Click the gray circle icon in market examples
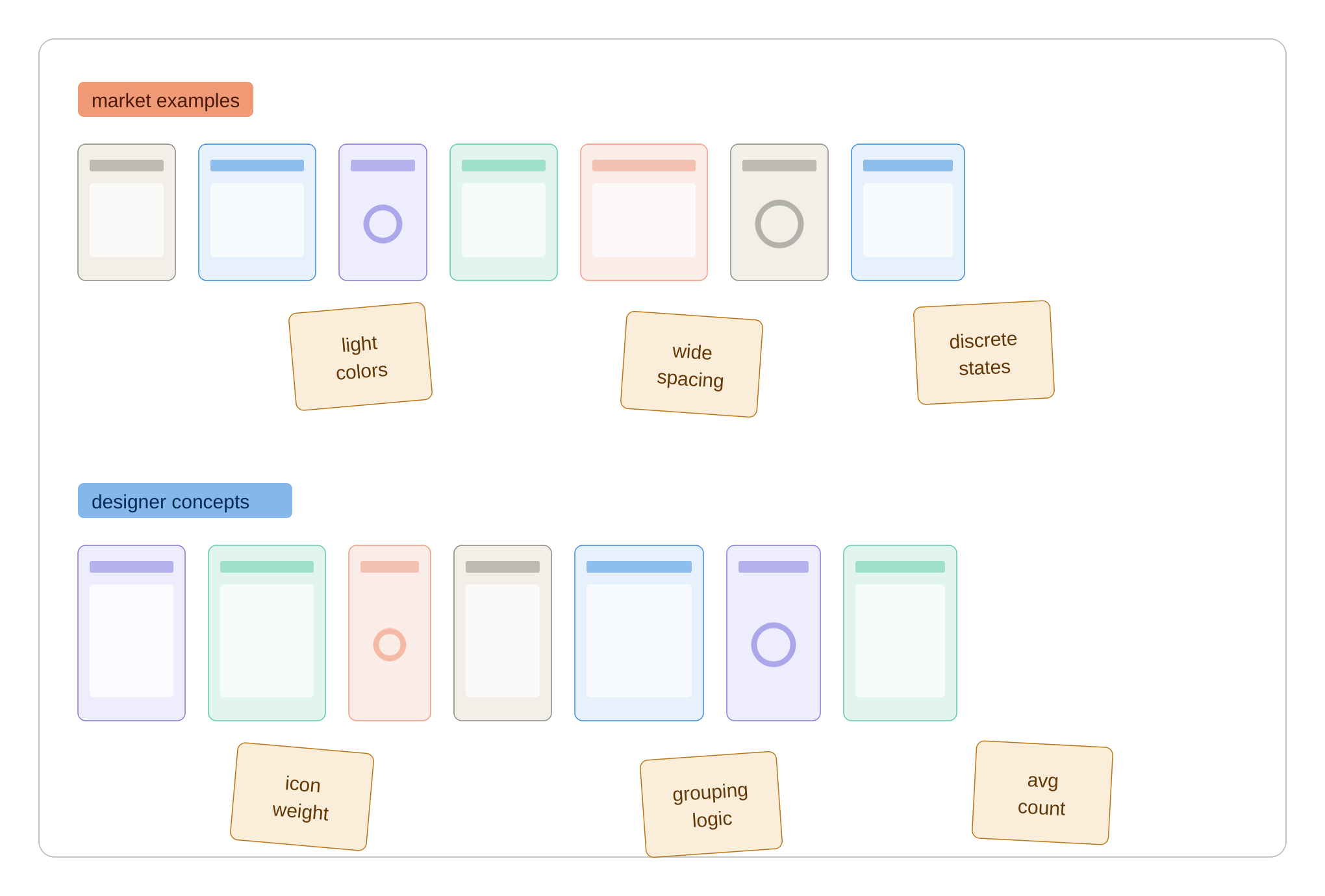 779,224
